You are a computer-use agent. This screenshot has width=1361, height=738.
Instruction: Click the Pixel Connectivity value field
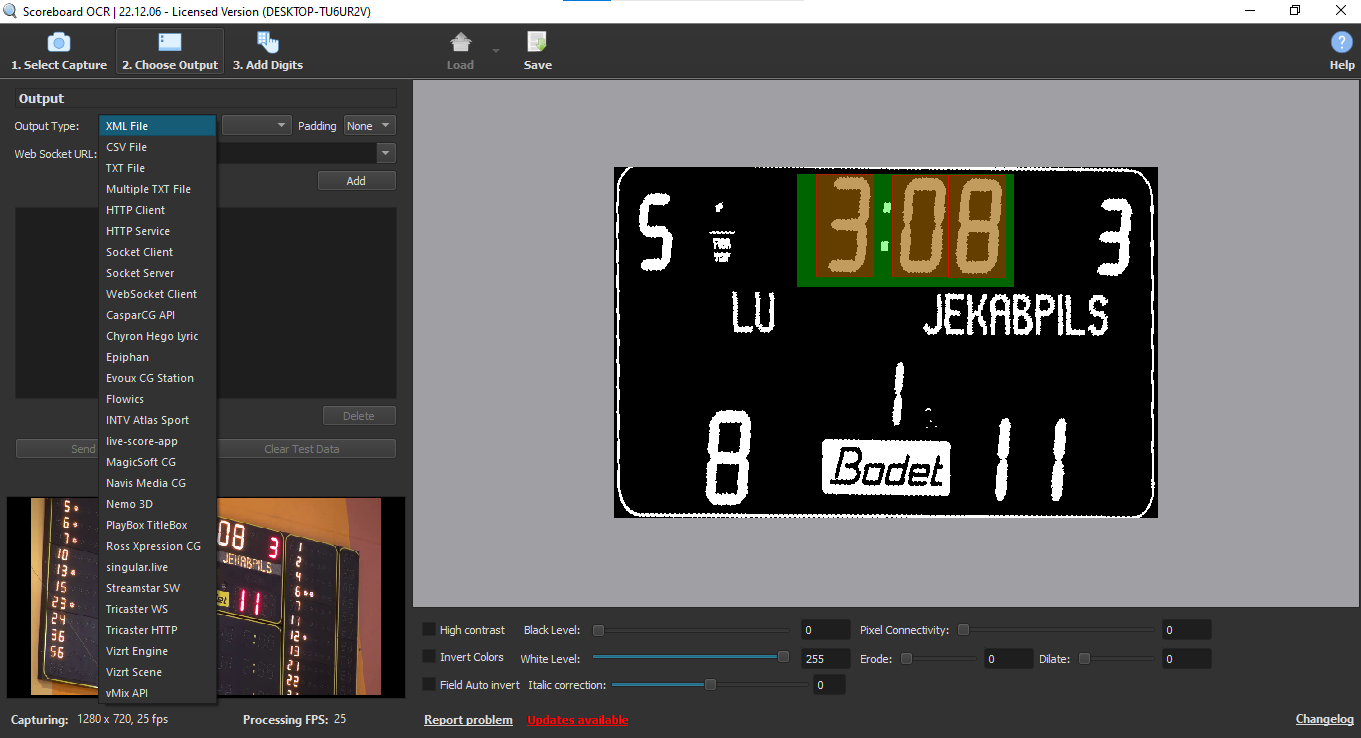(x=1187, y=630)
